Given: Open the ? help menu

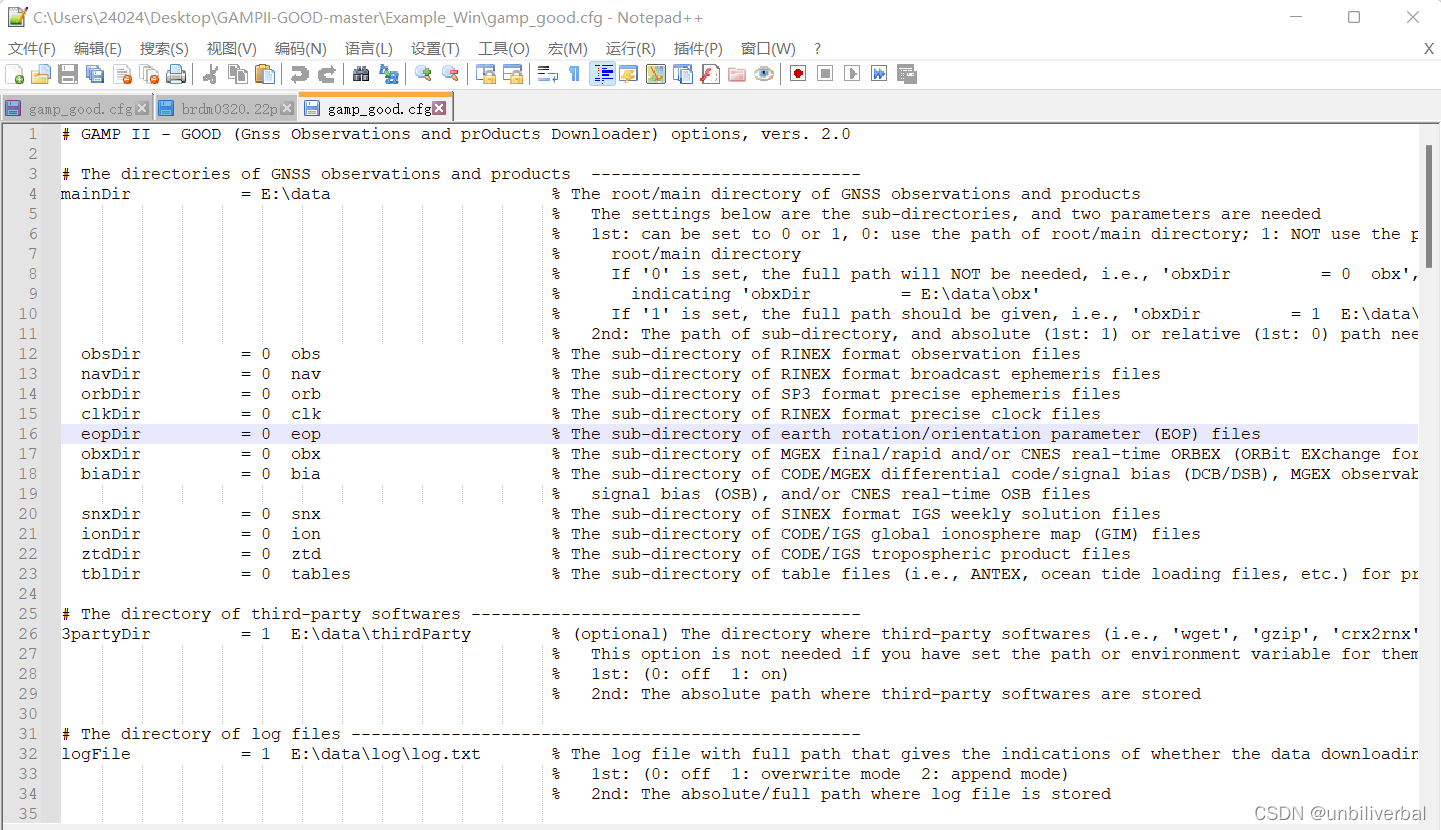Looking at the screenshot, I should click(x=817, y=49).
